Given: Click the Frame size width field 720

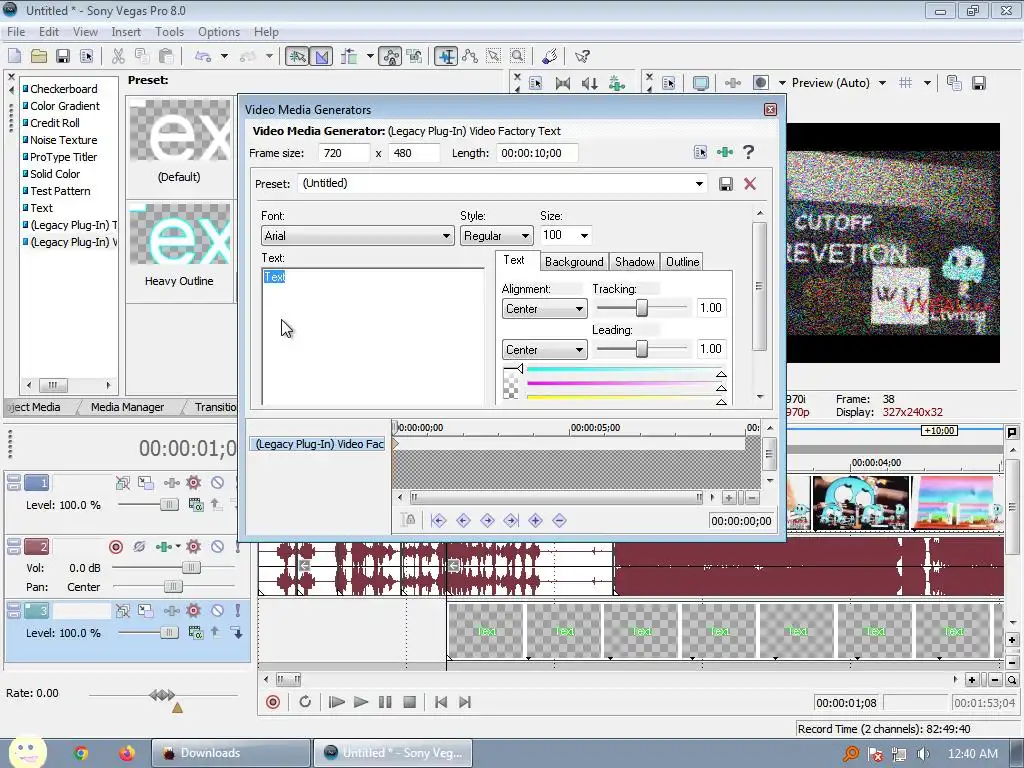Looking at the screenshot, I should click(344, 153).
